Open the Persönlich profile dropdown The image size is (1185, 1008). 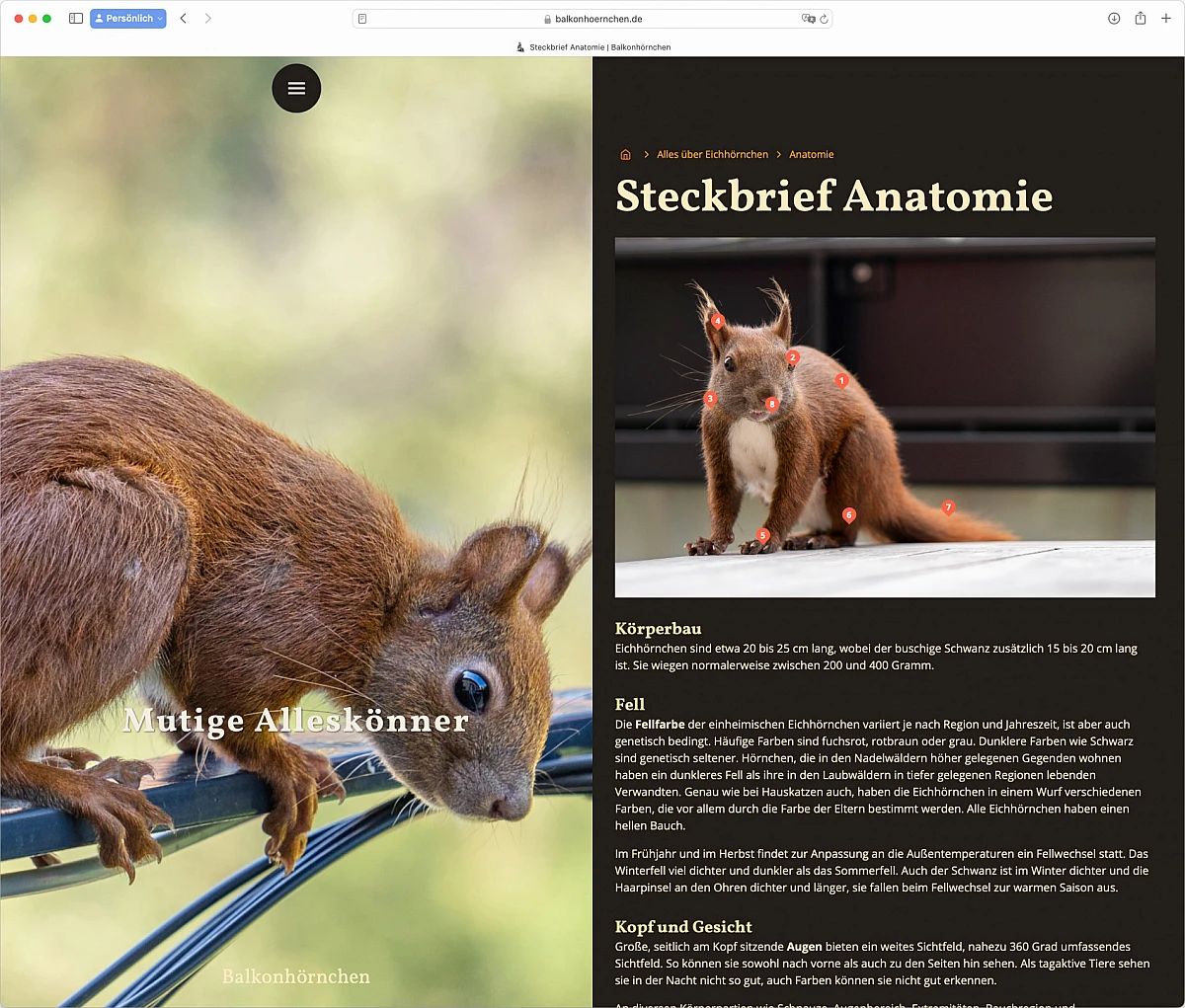click(x=128, y=19)
